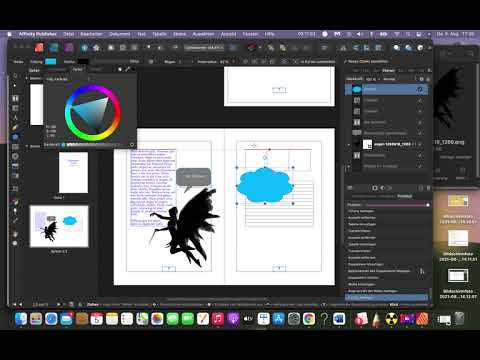Open Music app from the Dock
Image resolution: width=480 pixels, height=360 pixels.
pos(218,319)
